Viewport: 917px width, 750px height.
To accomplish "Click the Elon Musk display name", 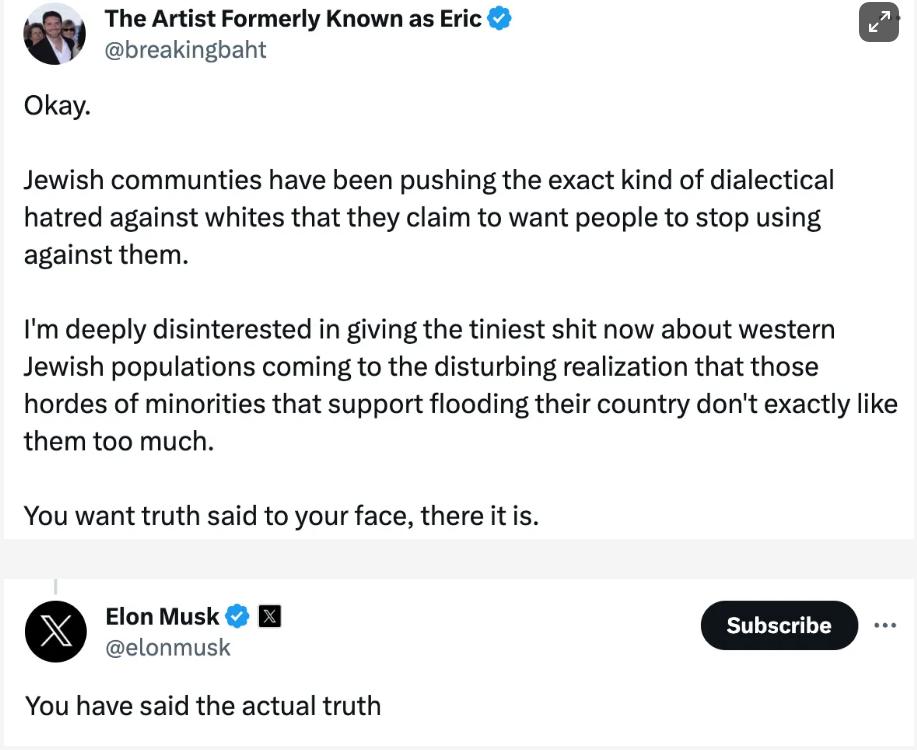I will [x=163, y=616].
